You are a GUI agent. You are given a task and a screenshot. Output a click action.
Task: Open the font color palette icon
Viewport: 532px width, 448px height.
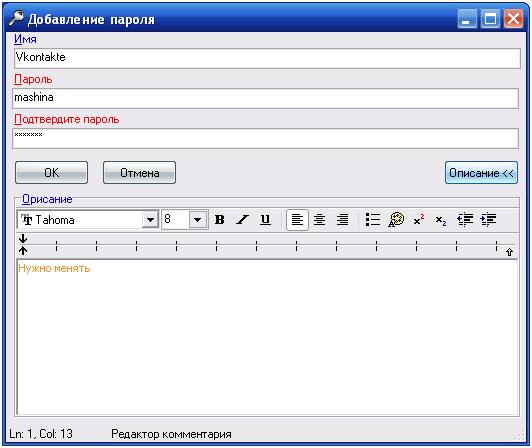[x=396, y=220]
